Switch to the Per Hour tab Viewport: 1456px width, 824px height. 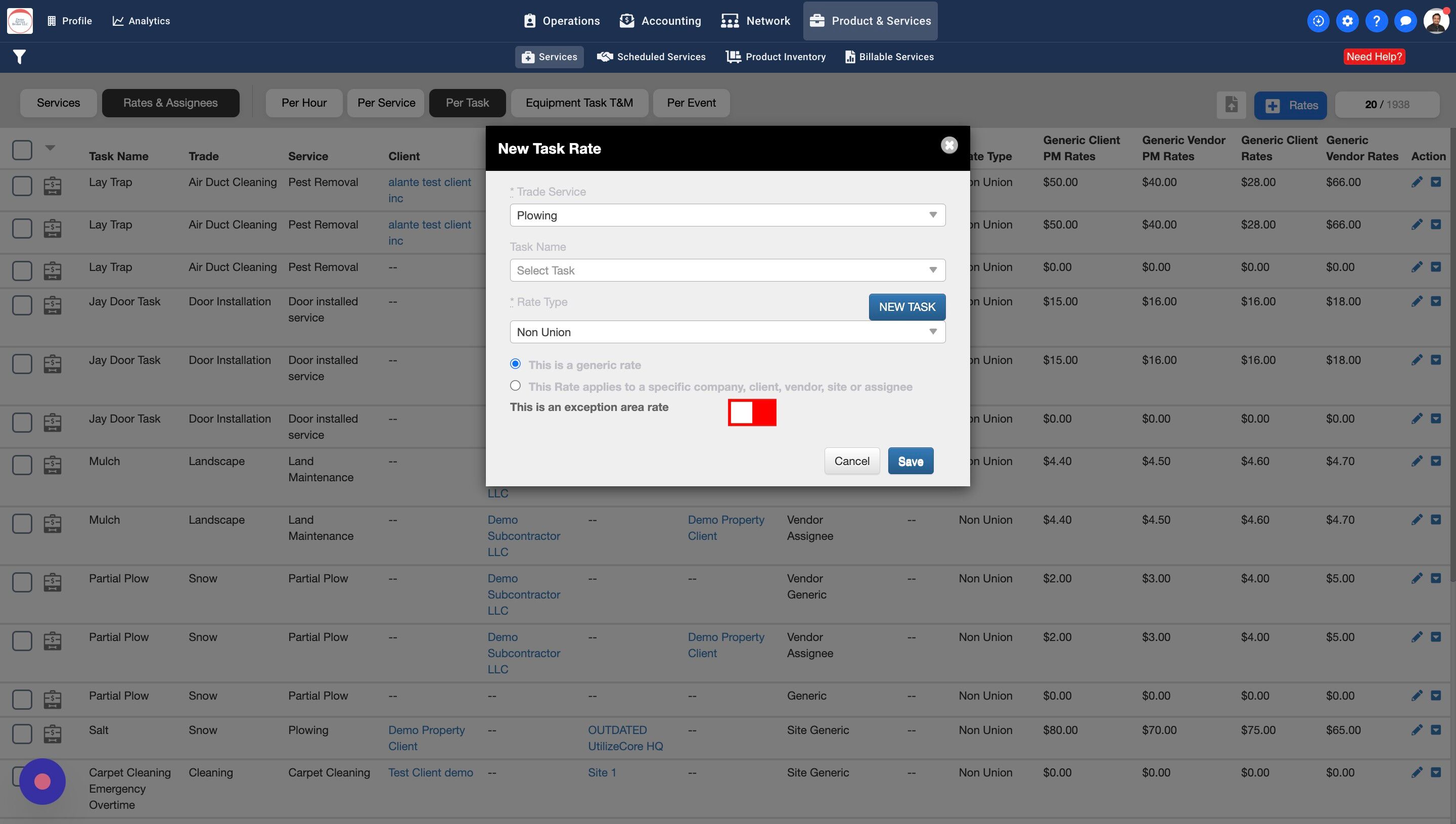(x=304, y=103)
